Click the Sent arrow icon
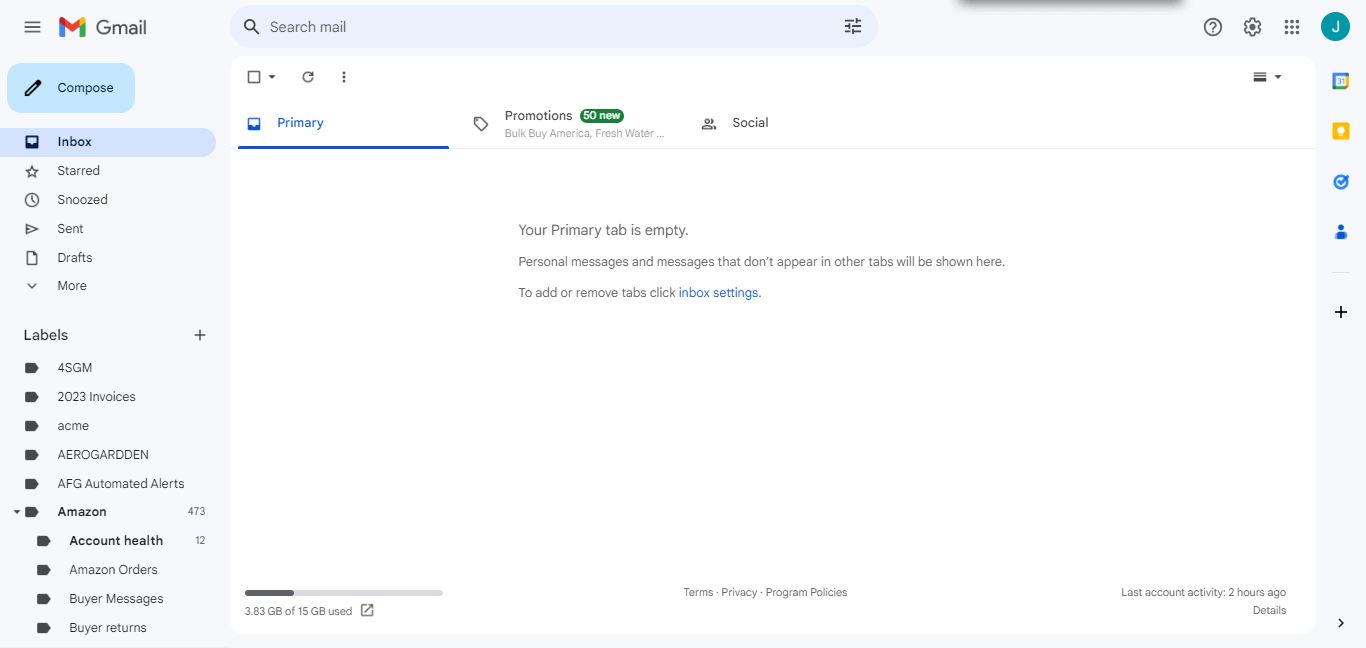Image resolution: width=1366 pixels, height=648 pixels. 32,229
